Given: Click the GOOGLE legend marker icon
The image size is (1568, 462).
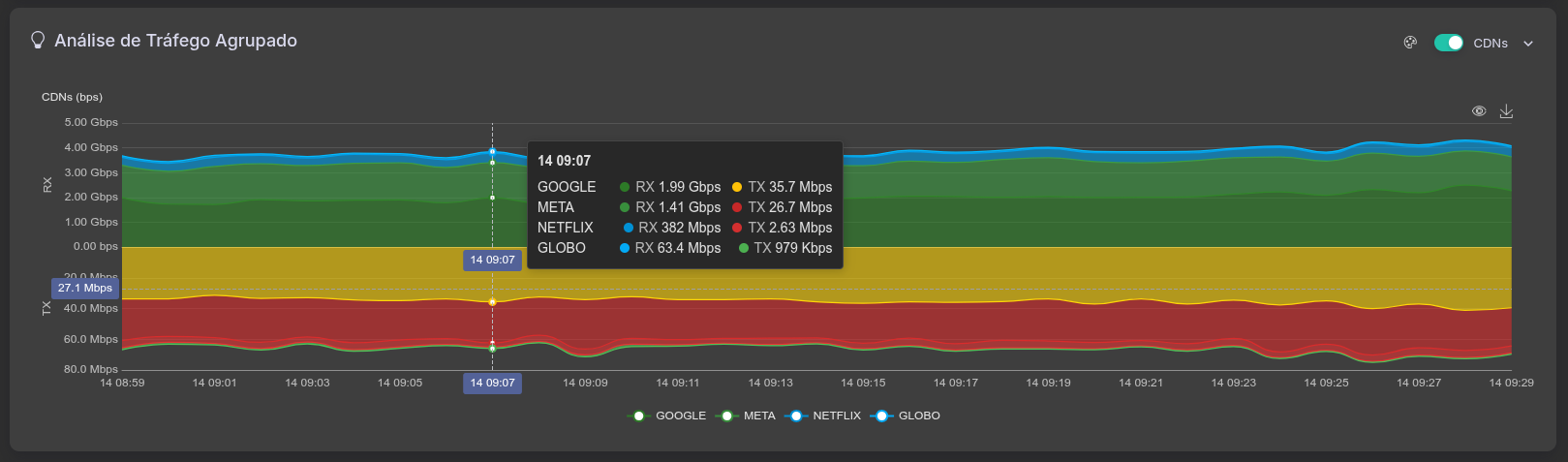Looking at the screenshot, I should click(x=638, y=416).
